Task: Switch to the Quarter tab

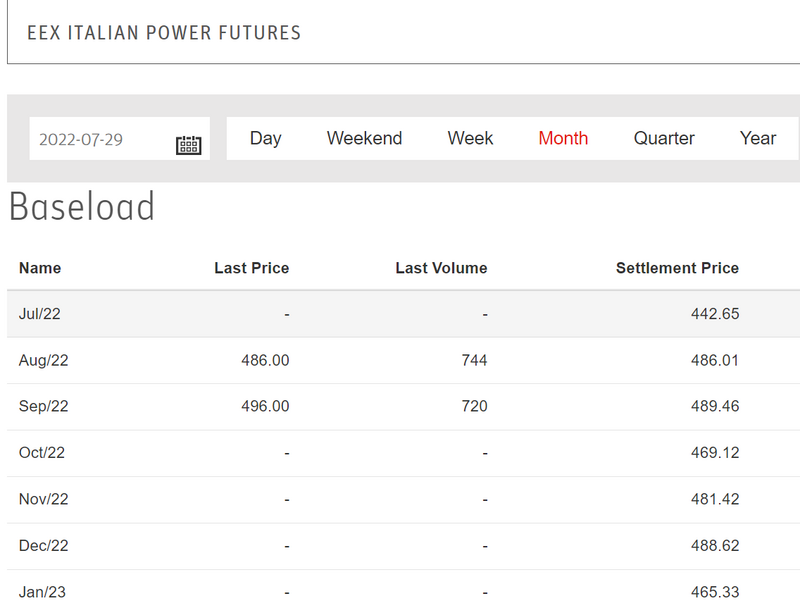Action: pos(664,139)
